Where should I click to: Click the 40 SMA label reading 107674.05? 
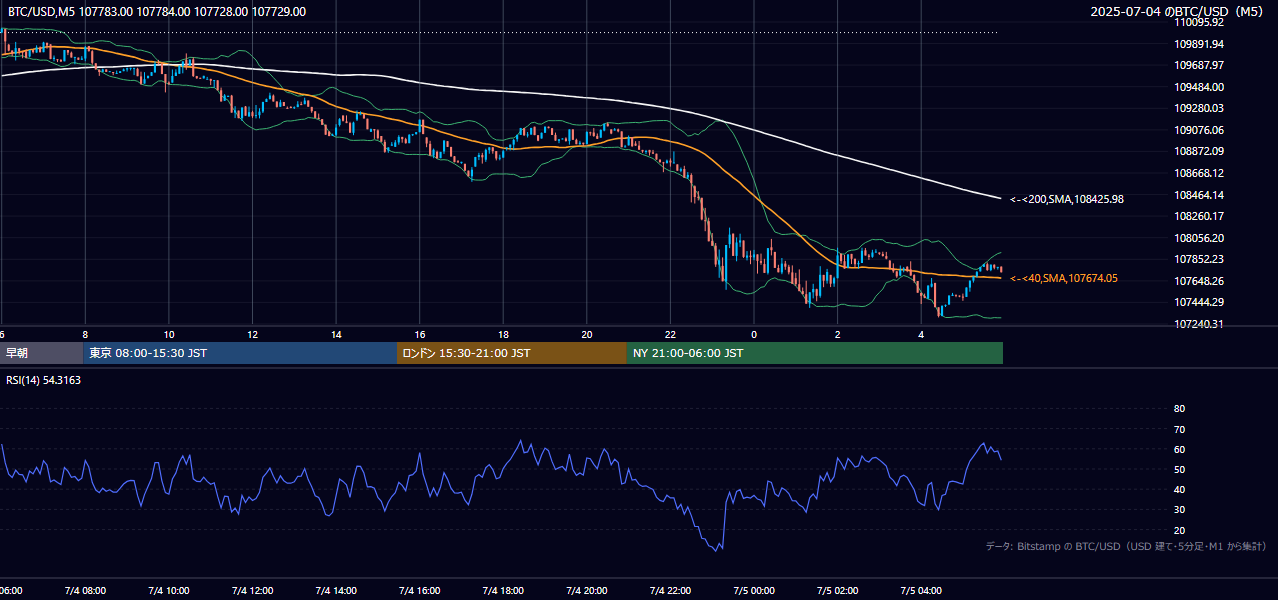(x=1064, y=279)
